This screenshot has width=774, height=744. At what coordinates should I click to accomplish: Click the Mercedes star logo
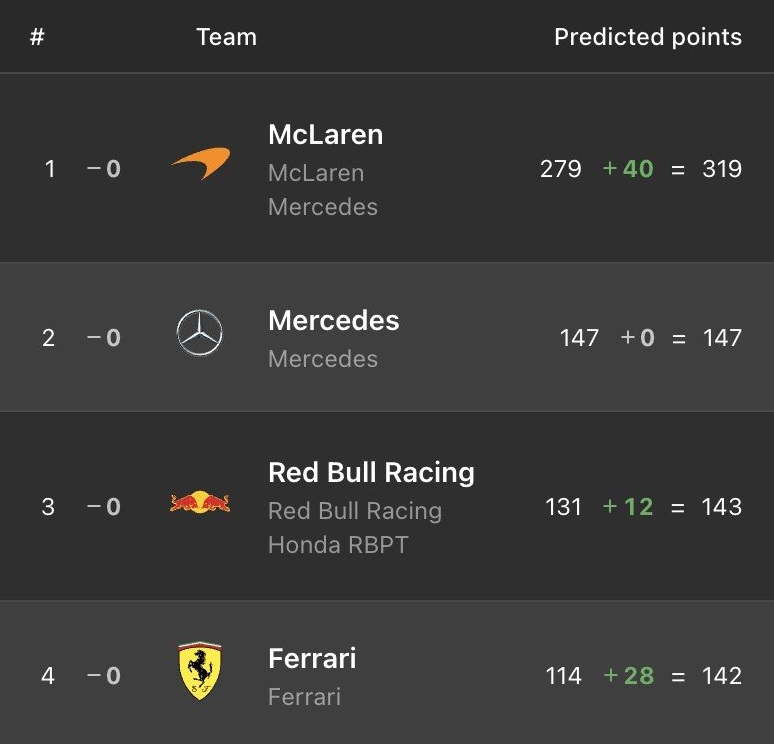[199, 333]
